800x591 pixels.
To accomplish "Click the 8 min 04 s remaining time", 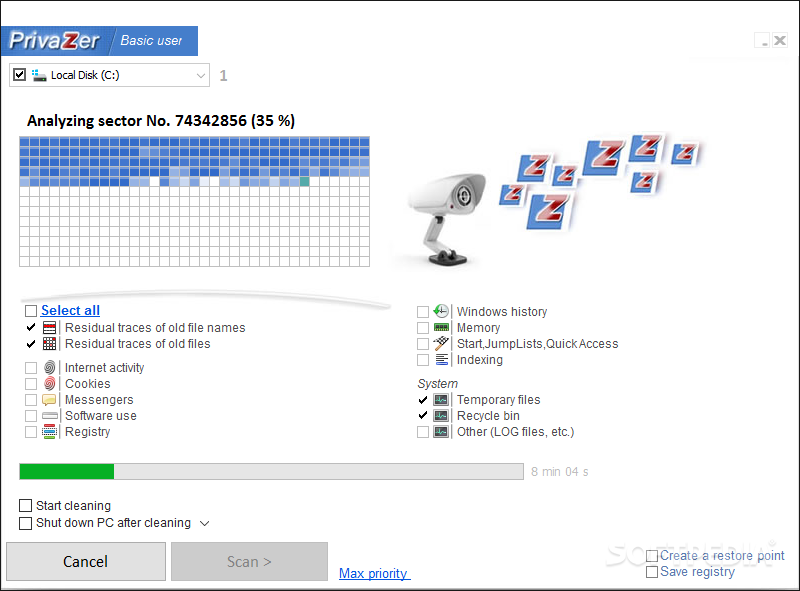I will (x=559, y=472).
